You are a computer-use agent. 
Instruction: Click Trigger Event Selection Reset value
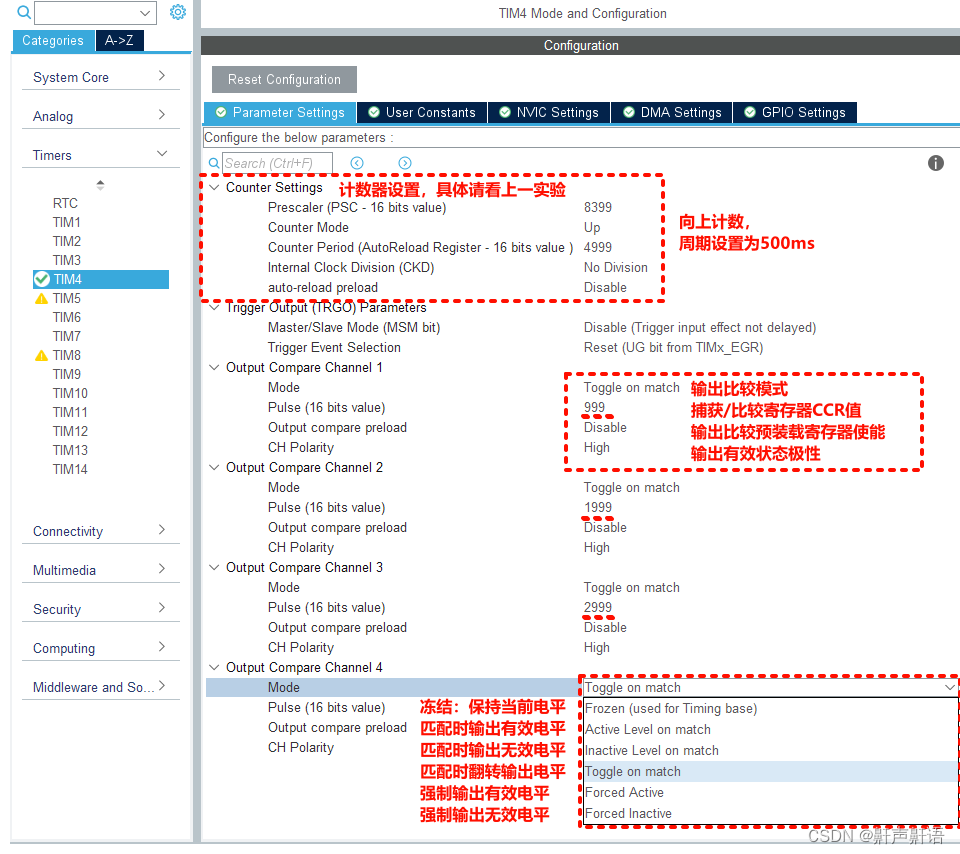(x=673, y=348)
